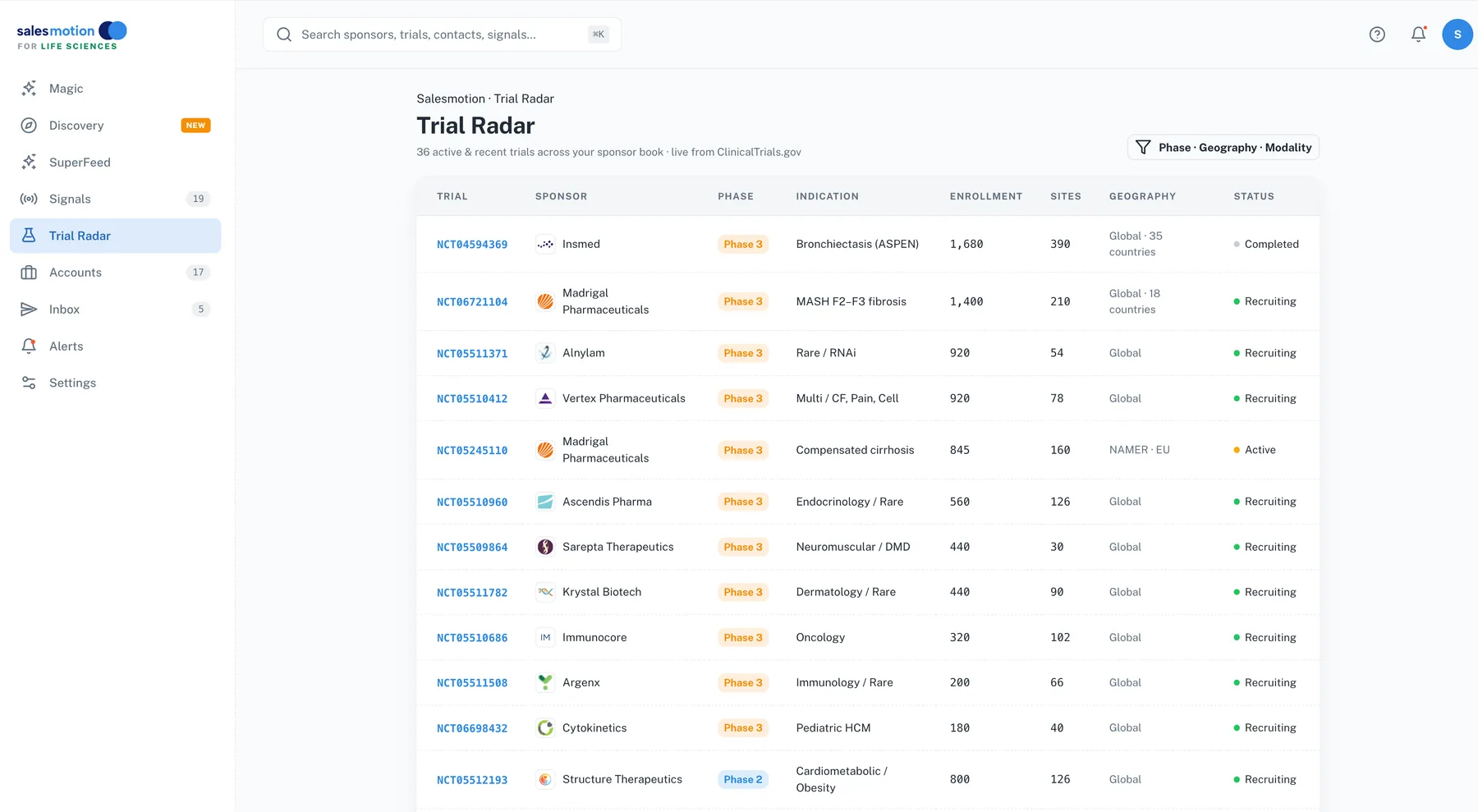Click the Immunocore IM logo

(545, 637)
